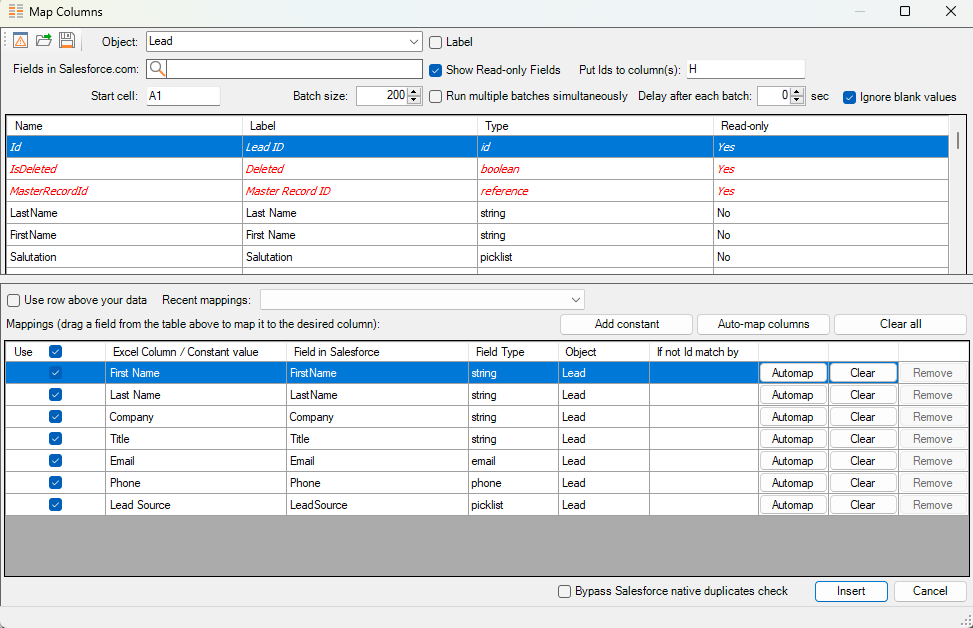Click the save mapping floppy disk icon
The width and height of the screenshot is (973, 628).
(67, 41)
